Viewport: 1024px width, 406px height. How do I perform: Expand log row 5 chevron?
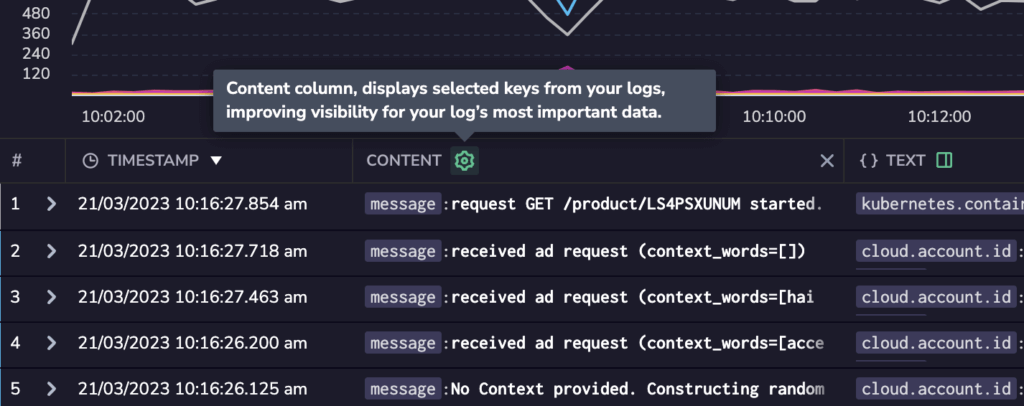[x=52, y=389]
